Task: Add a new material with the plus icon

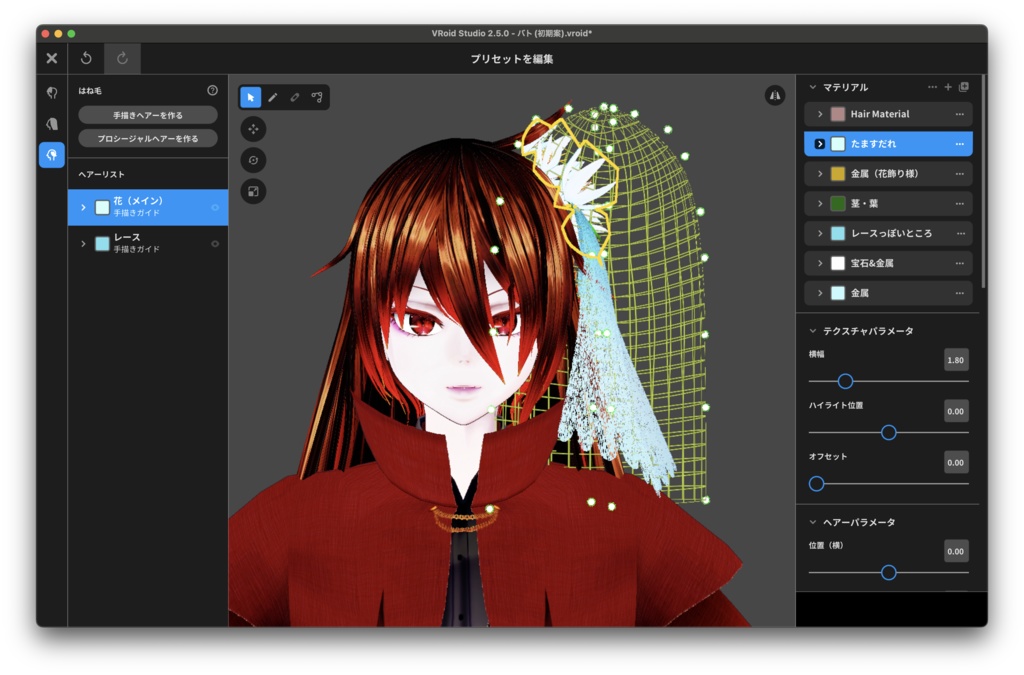Action: (x=948, y=88)
